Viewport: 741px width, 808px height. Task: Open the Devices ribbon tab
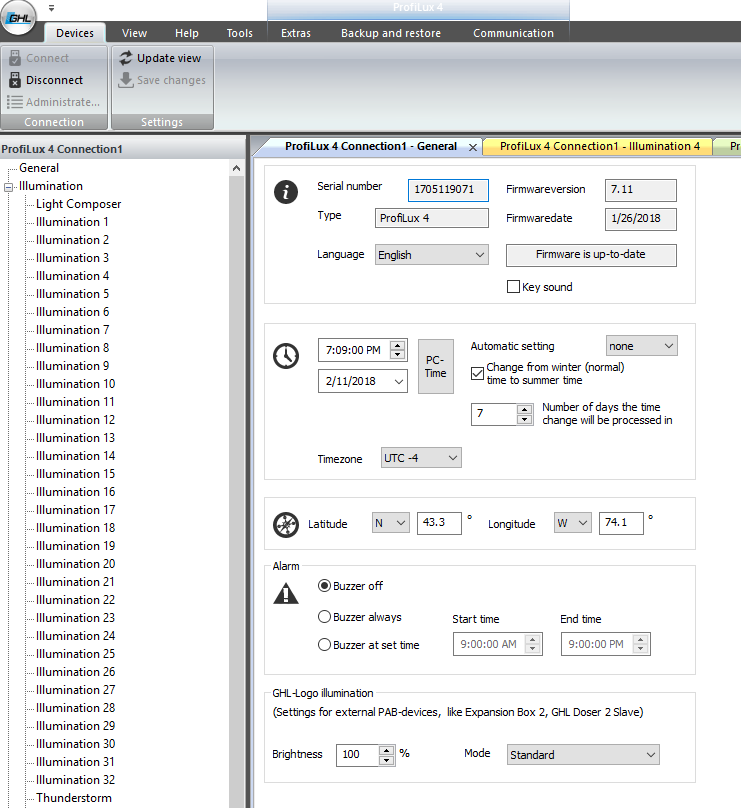75,33
